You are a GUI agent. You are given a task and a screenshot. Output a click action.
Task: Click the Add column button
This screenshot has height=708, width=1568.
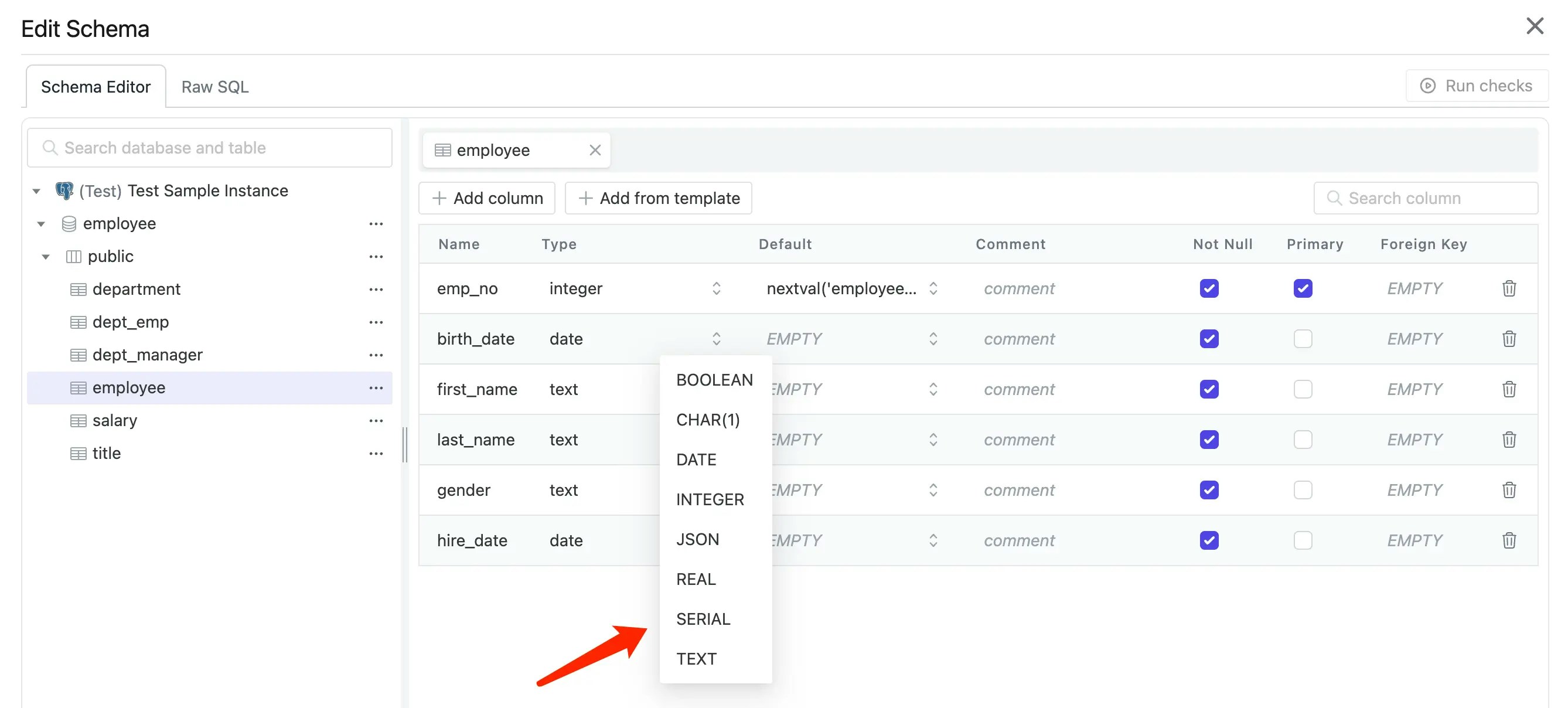pos(487,199)
